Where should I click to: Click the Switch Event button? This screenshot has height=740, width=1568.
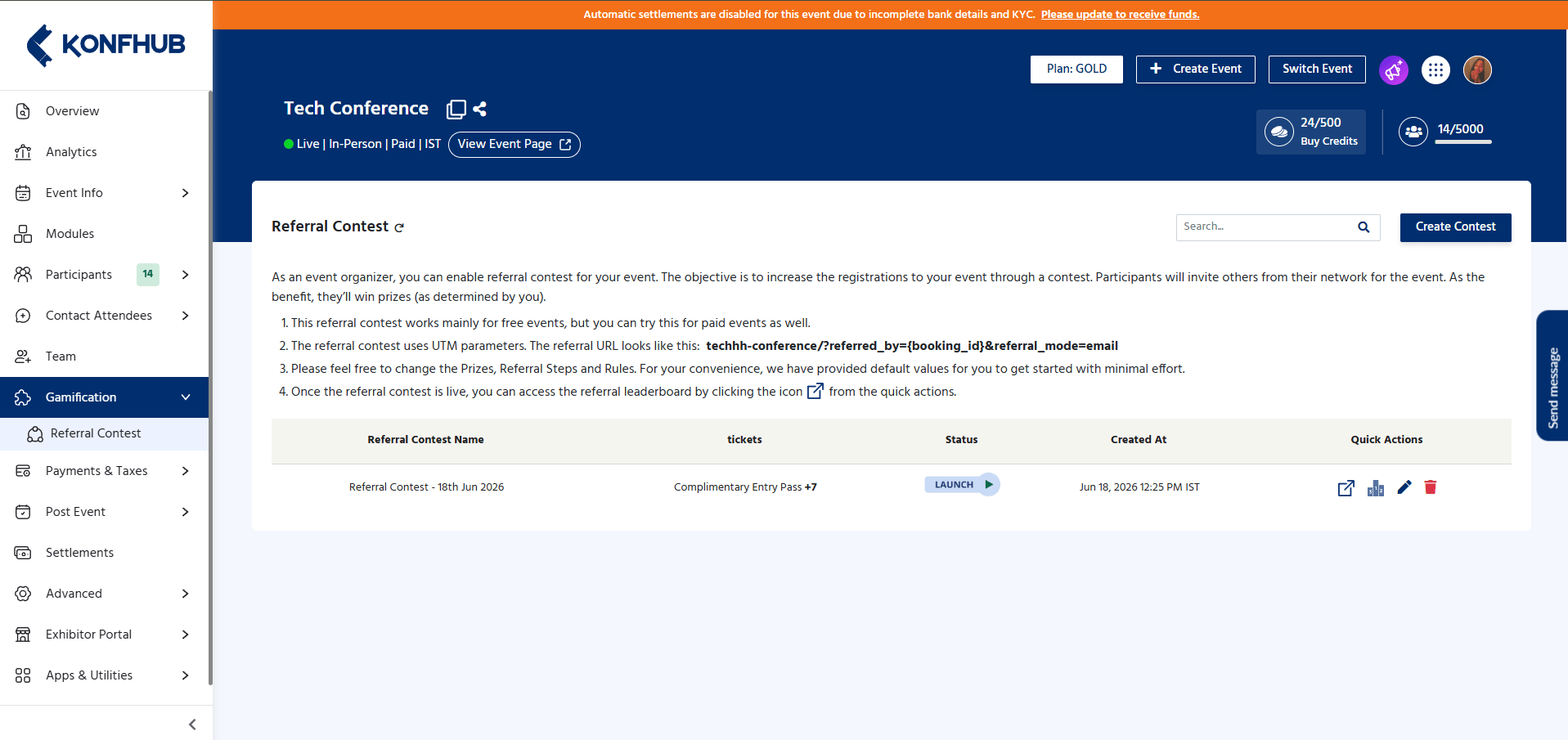pos(1317,70)
